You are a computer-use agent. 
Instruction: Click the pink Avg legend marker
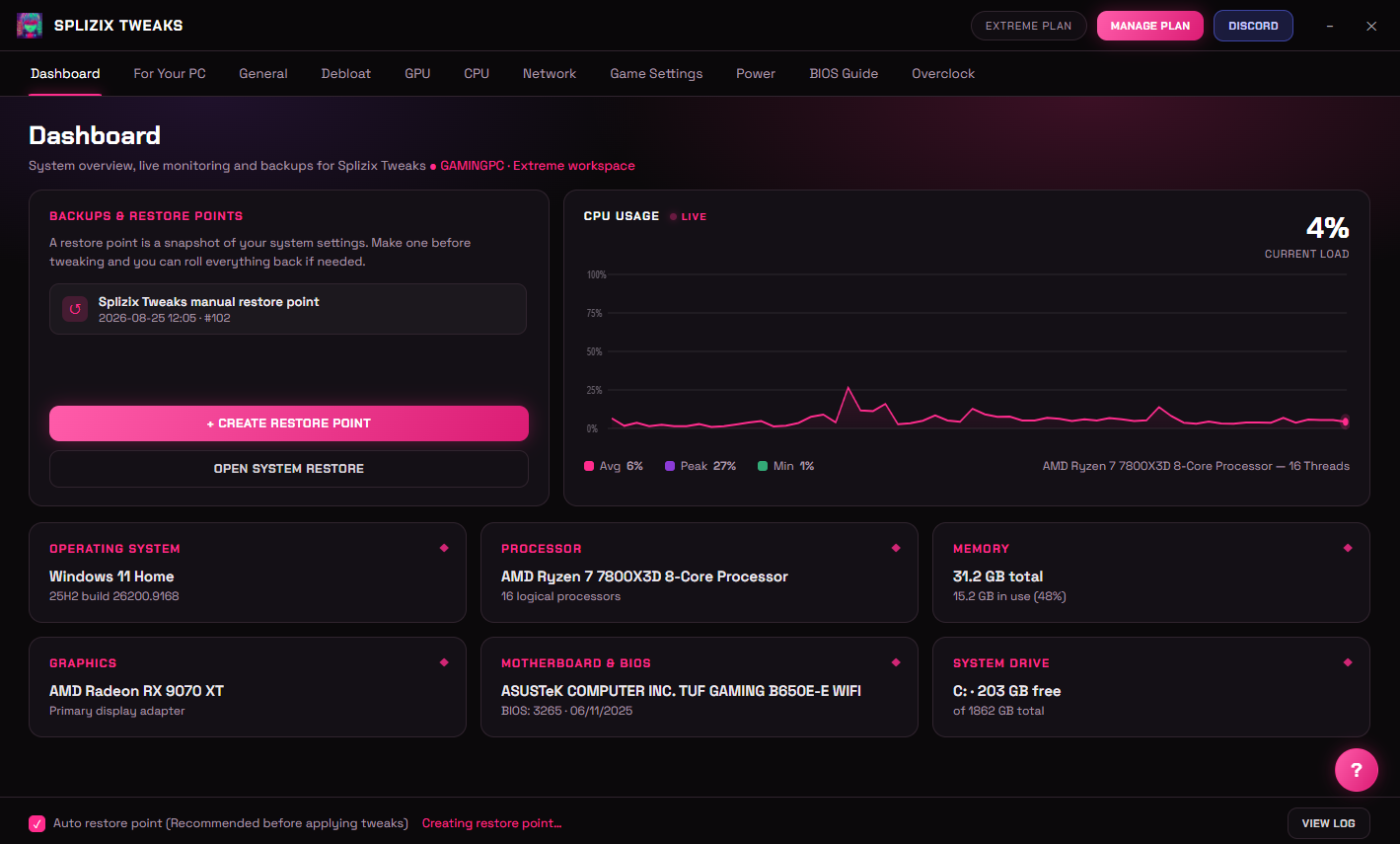pos(589,466)
